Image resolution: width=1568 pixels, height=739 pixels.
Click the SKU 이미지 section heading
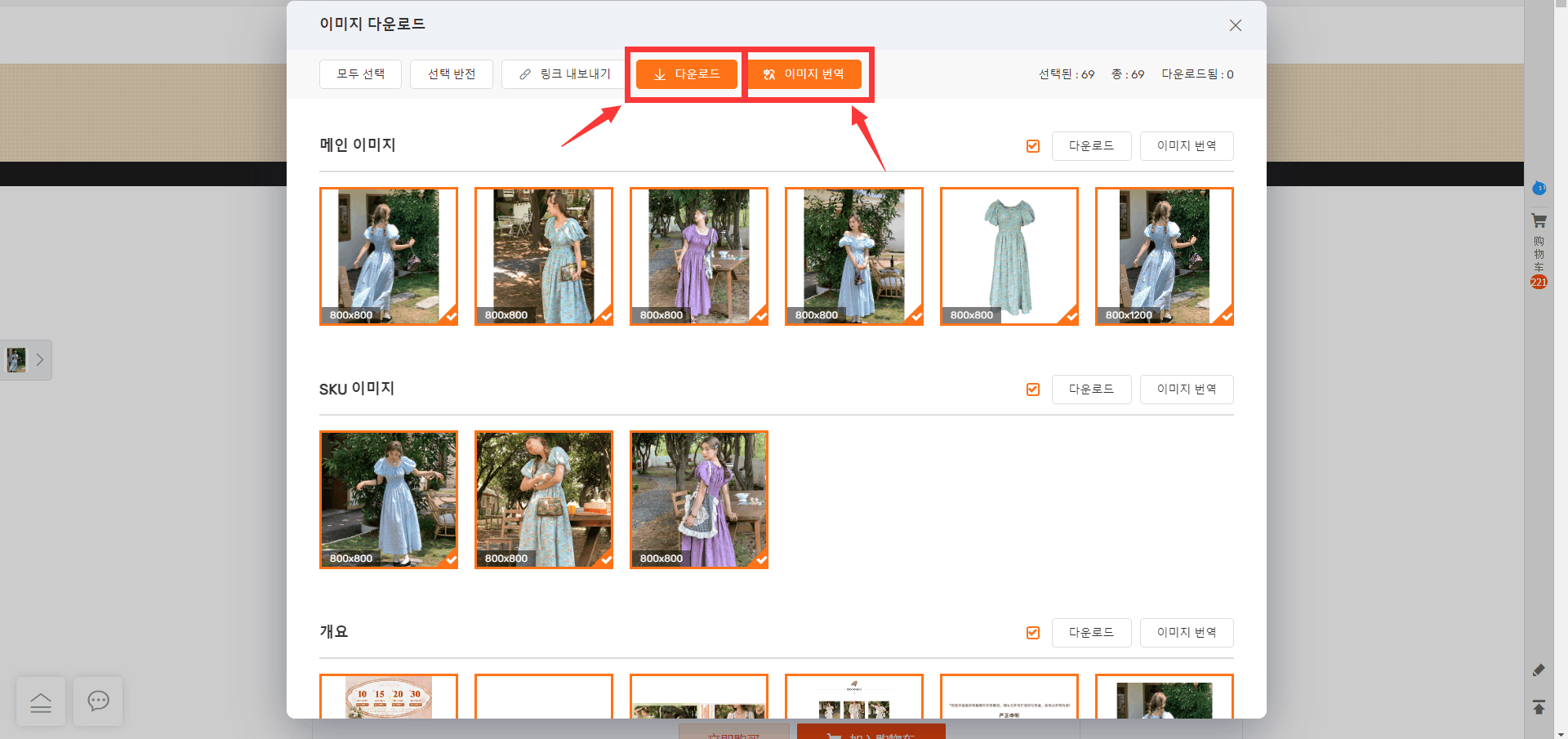357,389
